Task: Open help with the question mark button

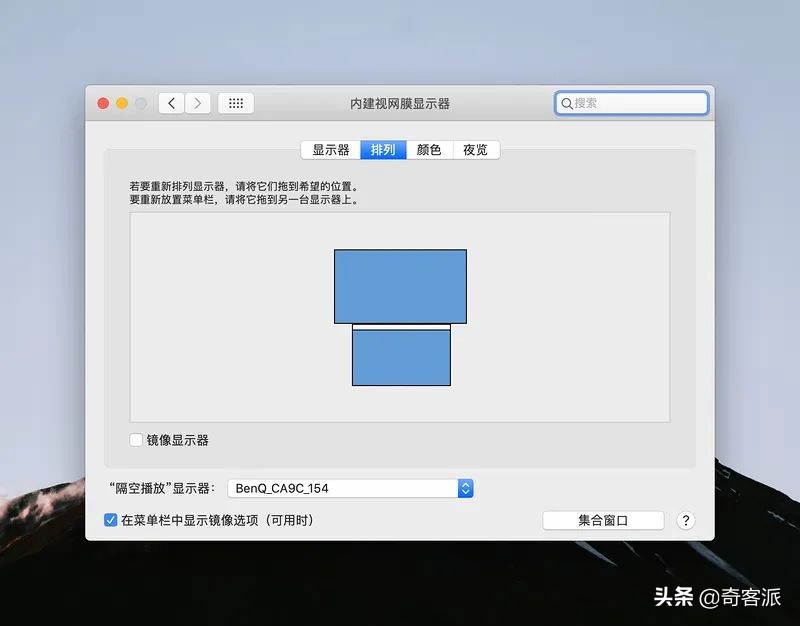Action: click(686, 520)
